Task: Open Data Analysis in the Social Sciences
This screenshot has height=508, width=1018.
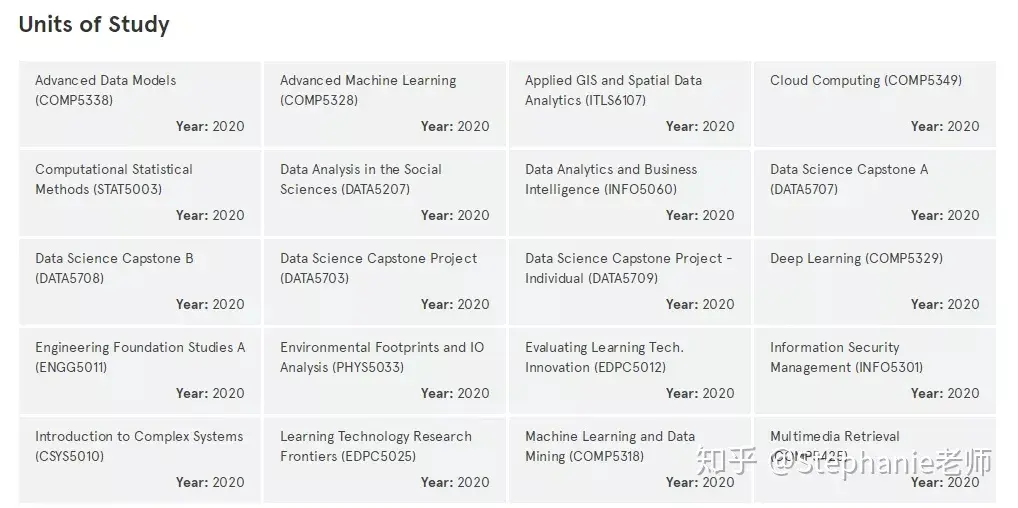Action: 385,193
